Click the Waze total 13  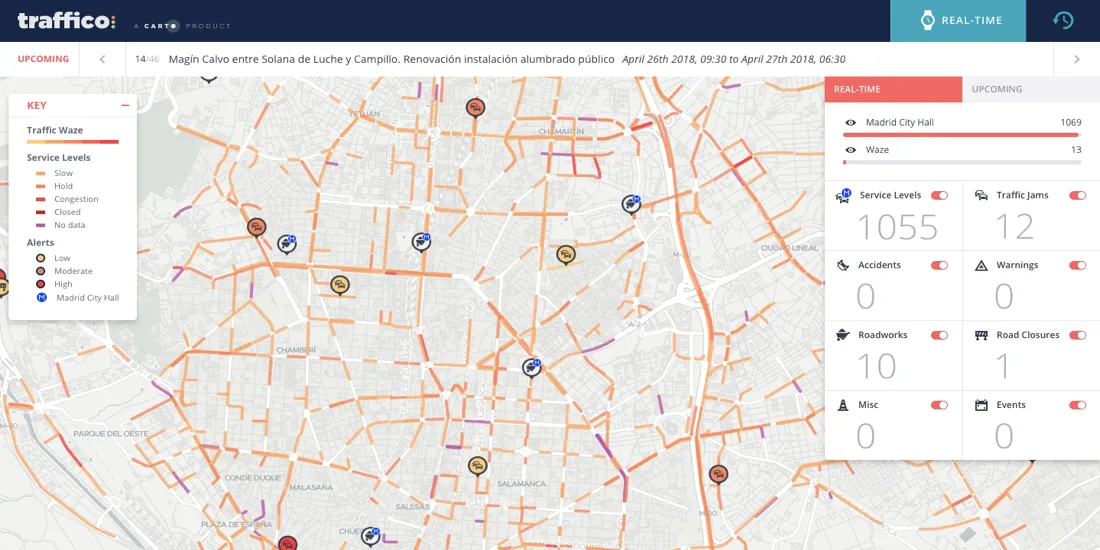click(1075, 150)
